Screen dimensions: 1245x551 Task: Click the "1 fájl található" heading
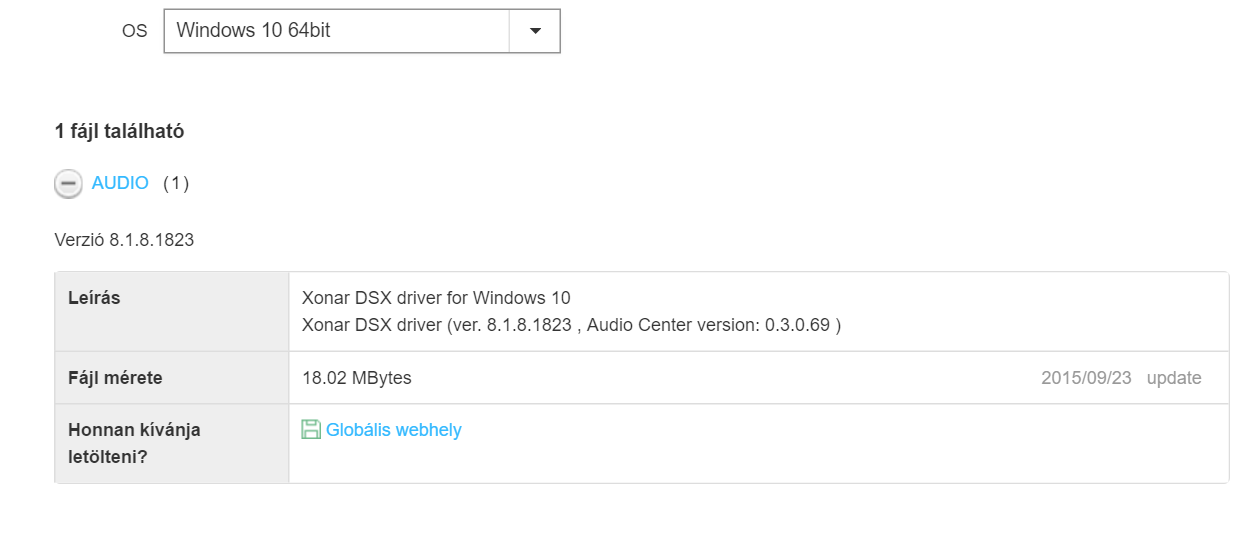[x=119, y=131]
